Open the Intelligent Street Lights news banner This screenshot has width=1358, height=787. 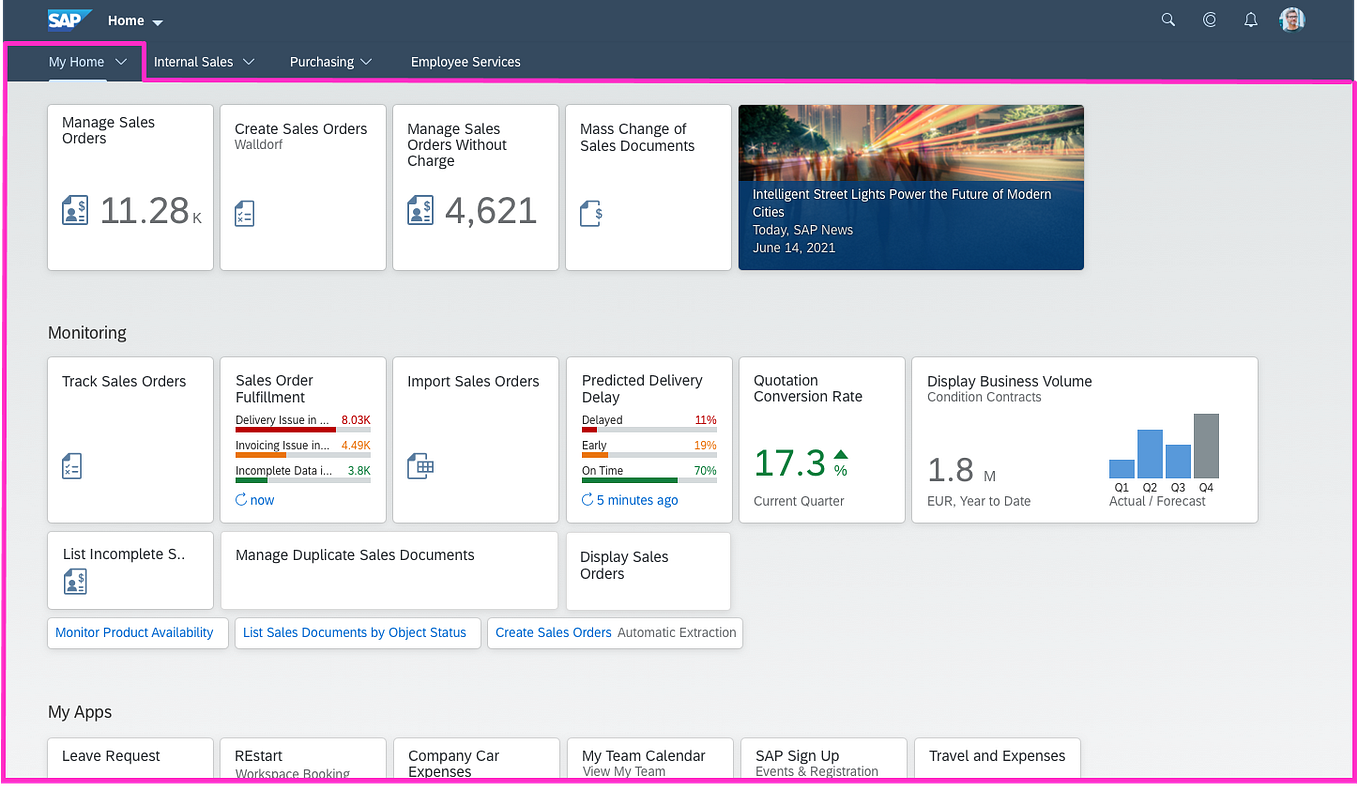[x=910, y=187]
